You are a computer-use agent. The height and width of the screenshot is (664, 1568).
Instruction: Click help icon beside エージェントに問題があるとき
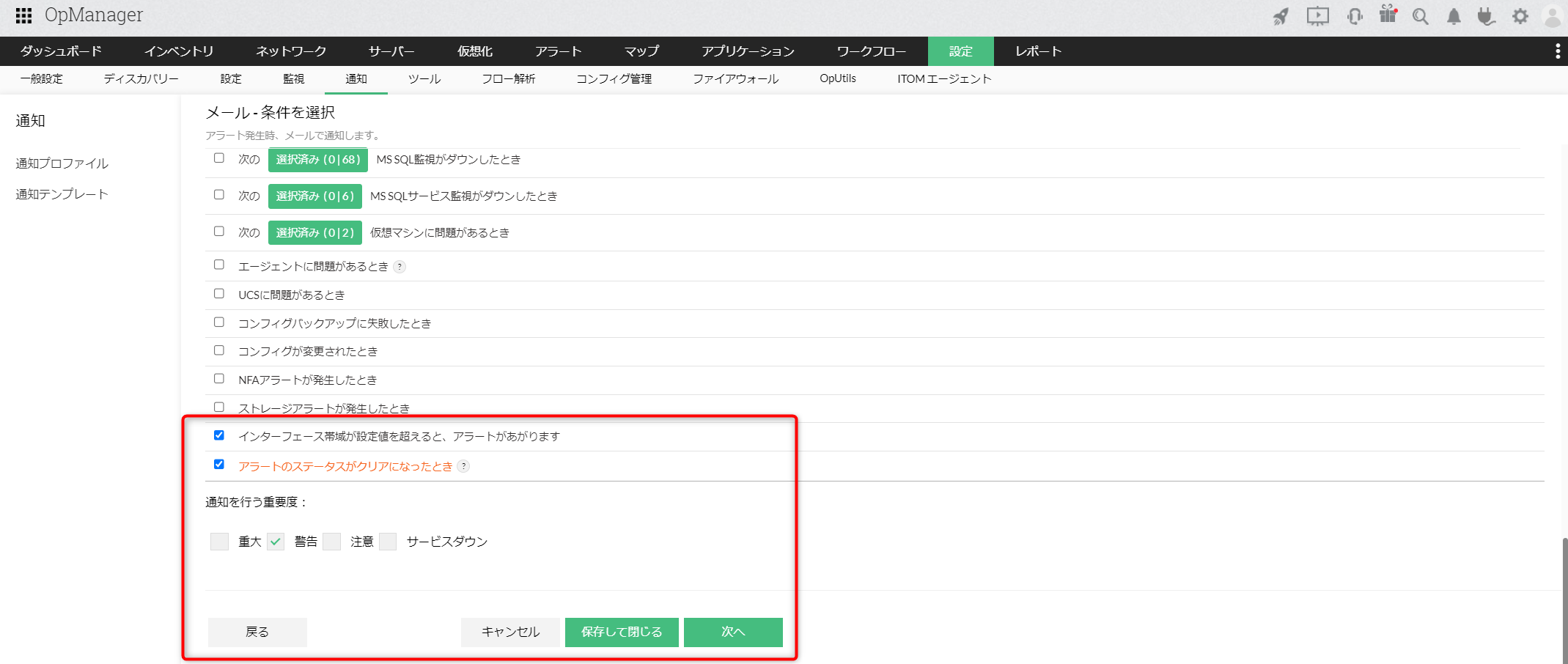400,267
